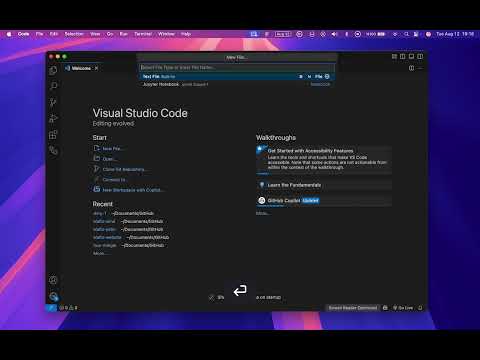Screen dimensions: 480x360
Task: Click the Connect to link under Start
Action: [x=114, y=180]
